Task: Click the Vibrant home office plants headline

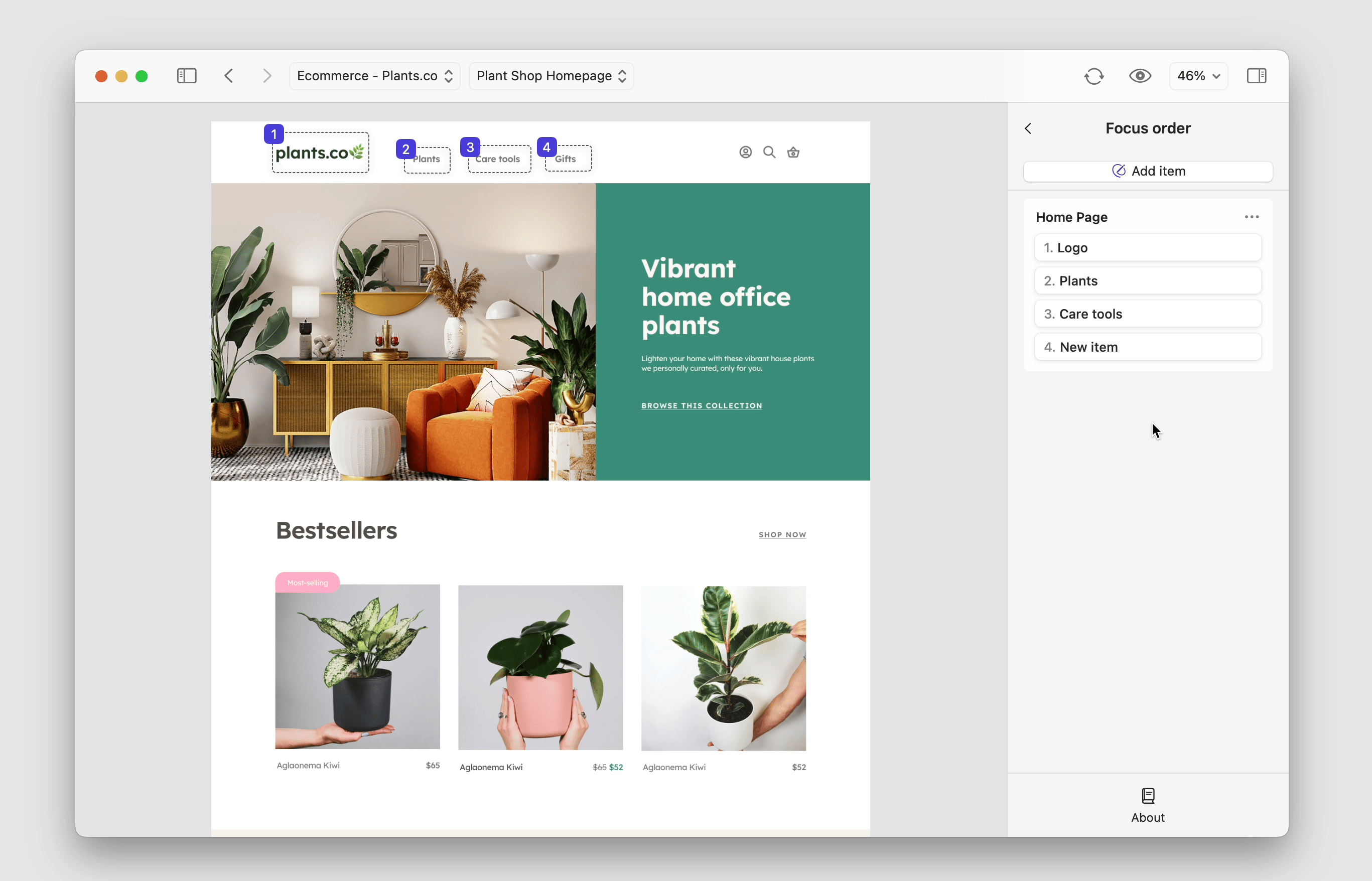Action: 716,297
